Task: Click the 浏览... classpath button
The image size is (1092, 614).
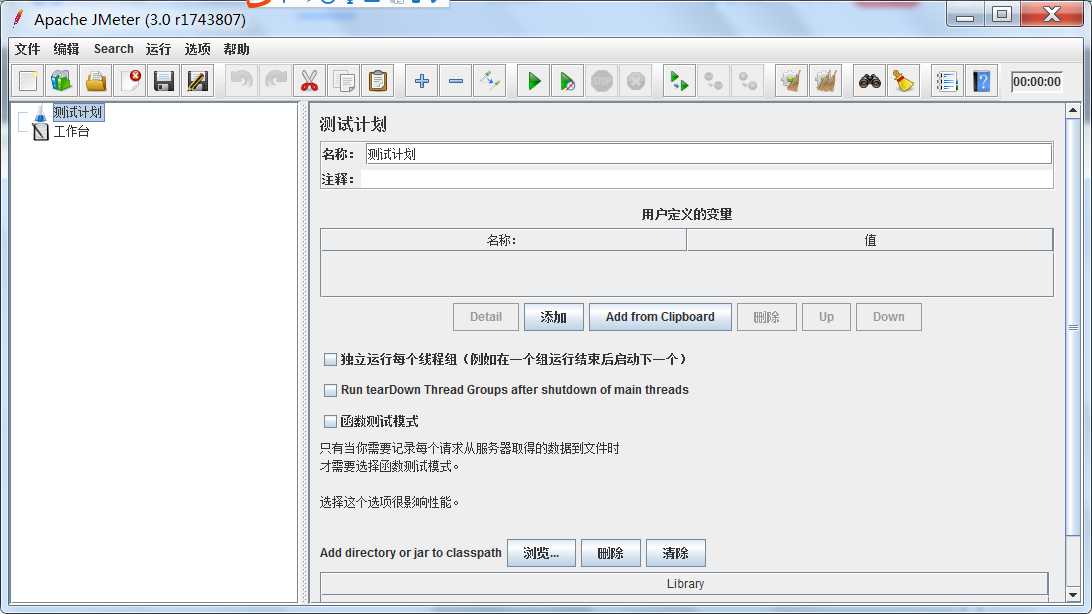Action: [541, 553]
